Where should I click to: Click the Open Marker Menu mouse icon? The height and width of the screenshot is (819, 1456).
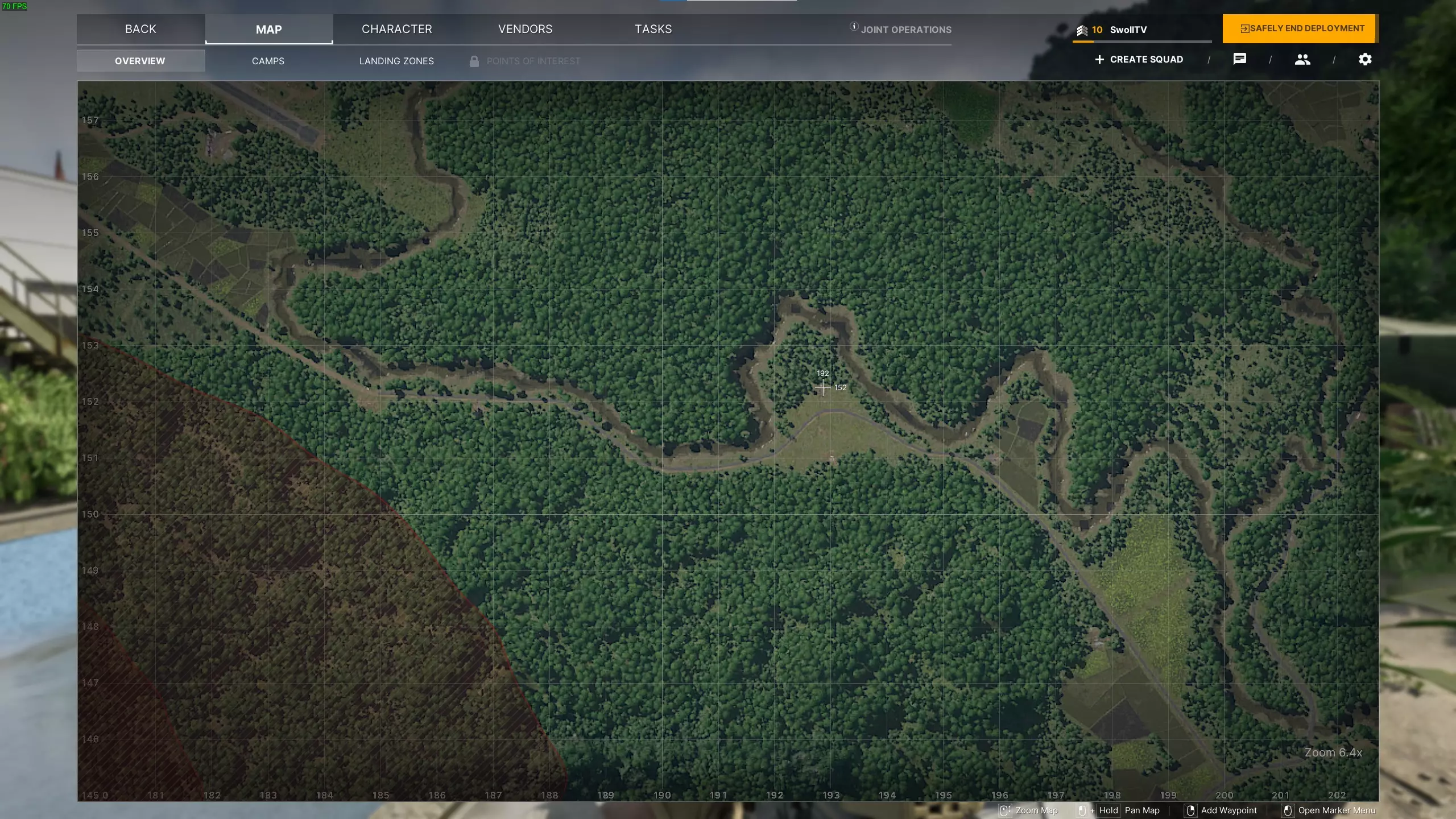1288,810
